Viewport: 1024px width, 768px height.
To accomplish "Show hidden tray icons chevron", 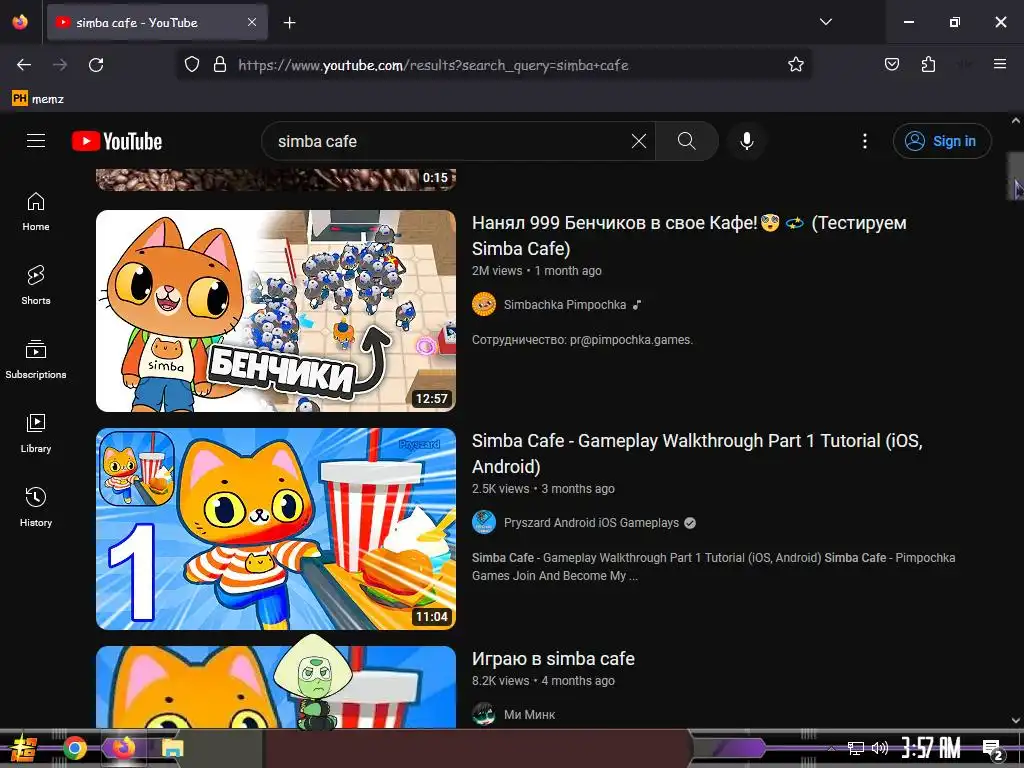I will click(831, 748).
